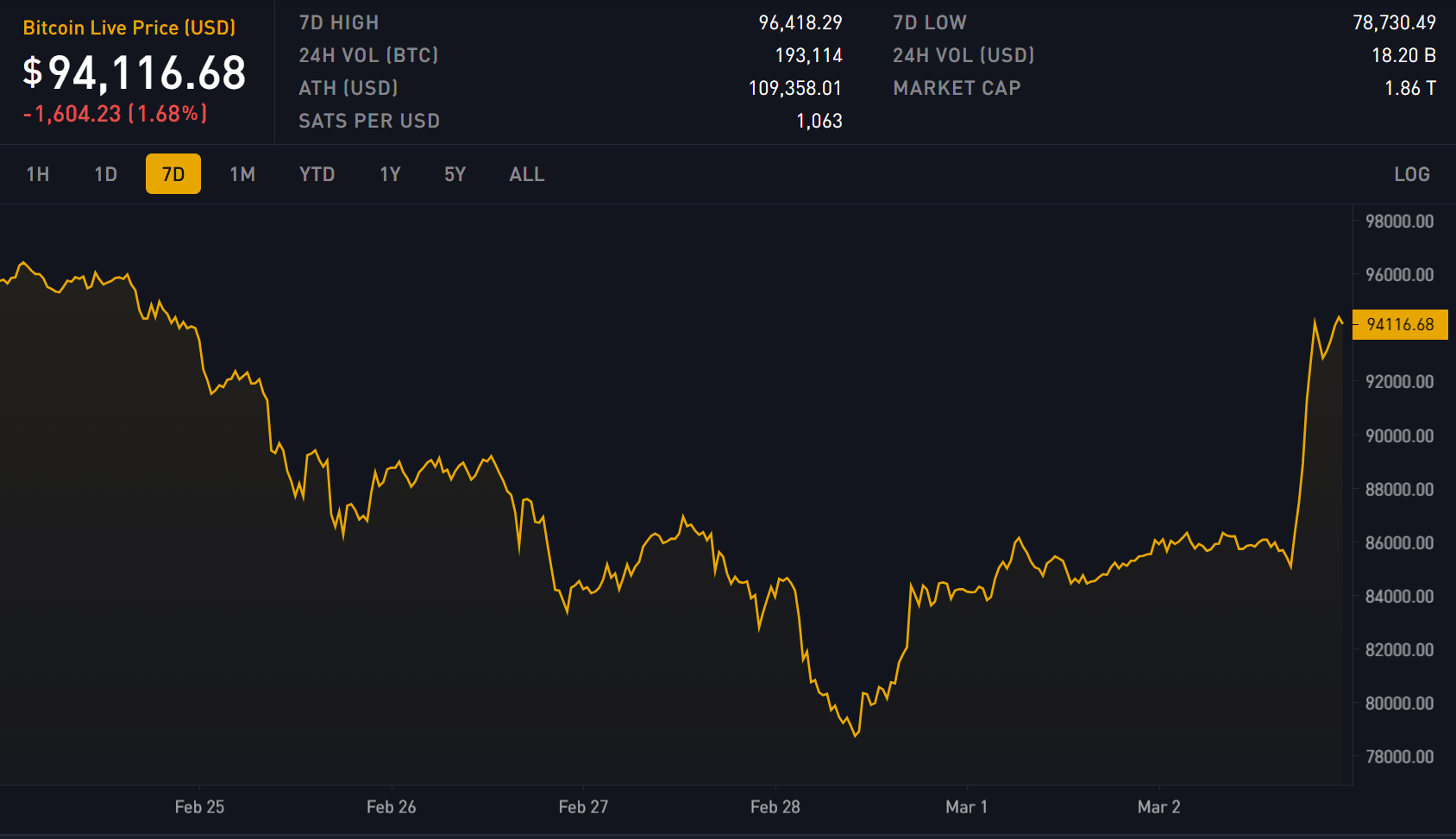Toggle logarithmic scale with LOG button

(x=1412, y=173)
